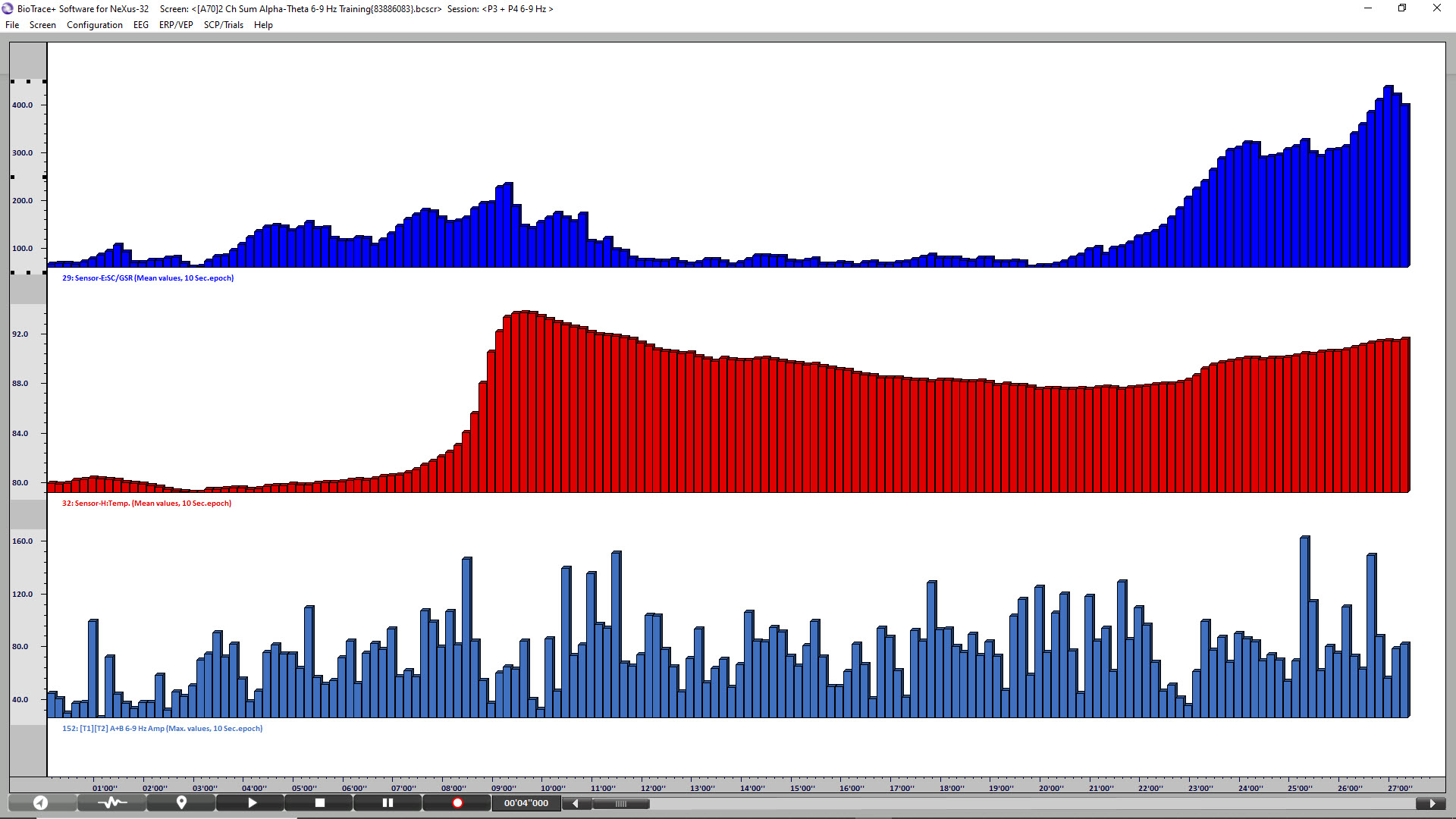Click the marker pin icon button
This screenshot has width=1456, height=819.
[x=181, y=802]
